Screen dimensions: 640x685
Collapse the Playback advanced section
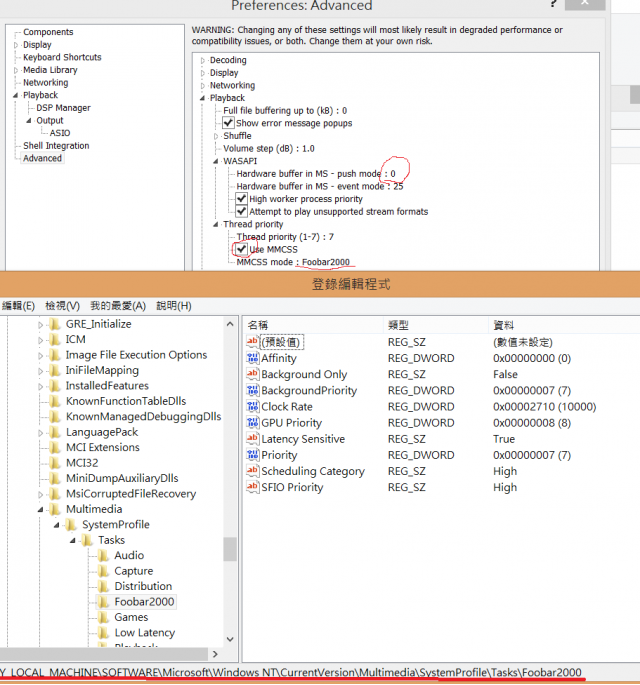coord(202,98)
